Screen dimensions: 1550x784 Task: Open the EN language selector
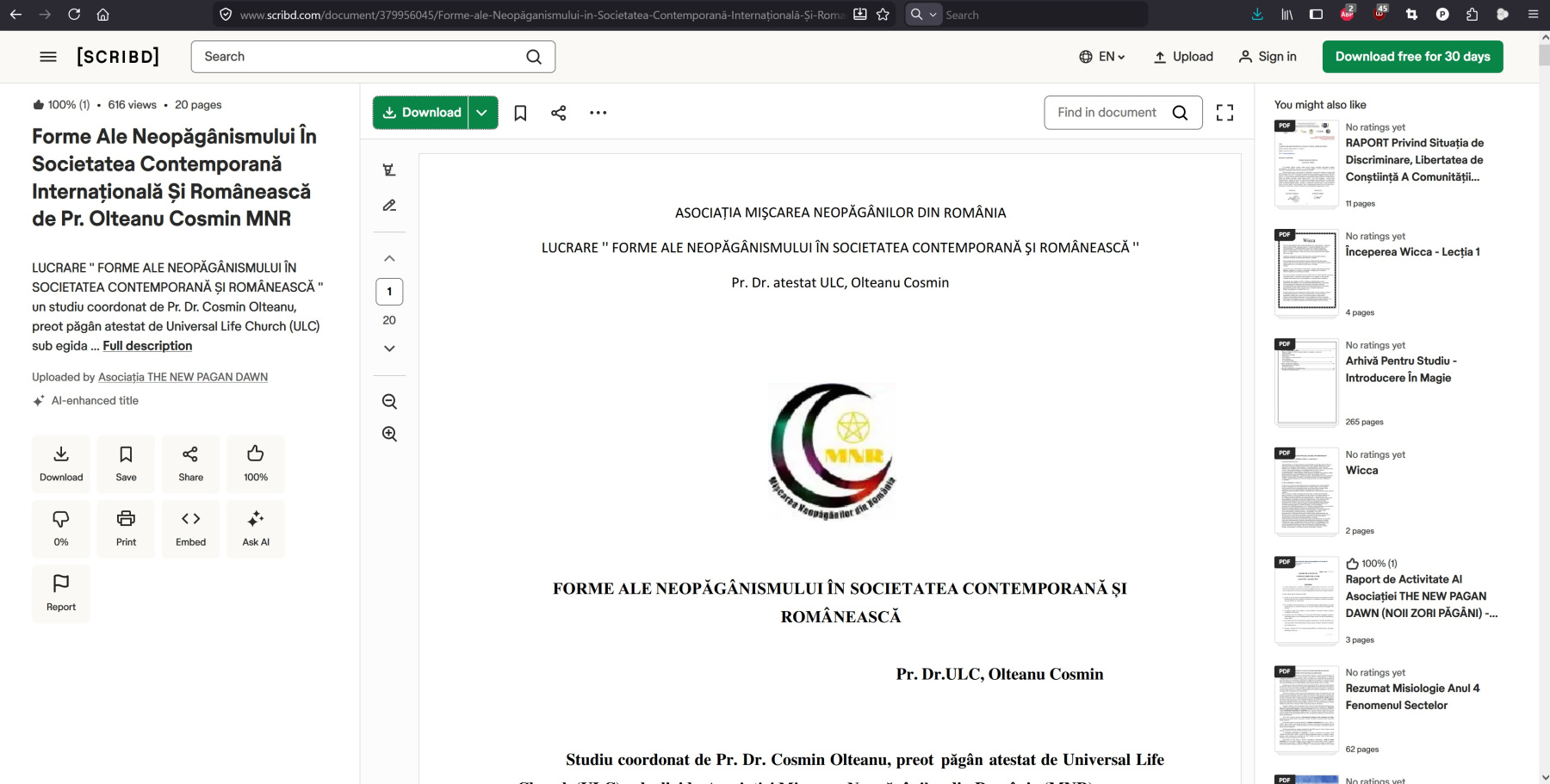(x=1102, y=57)
